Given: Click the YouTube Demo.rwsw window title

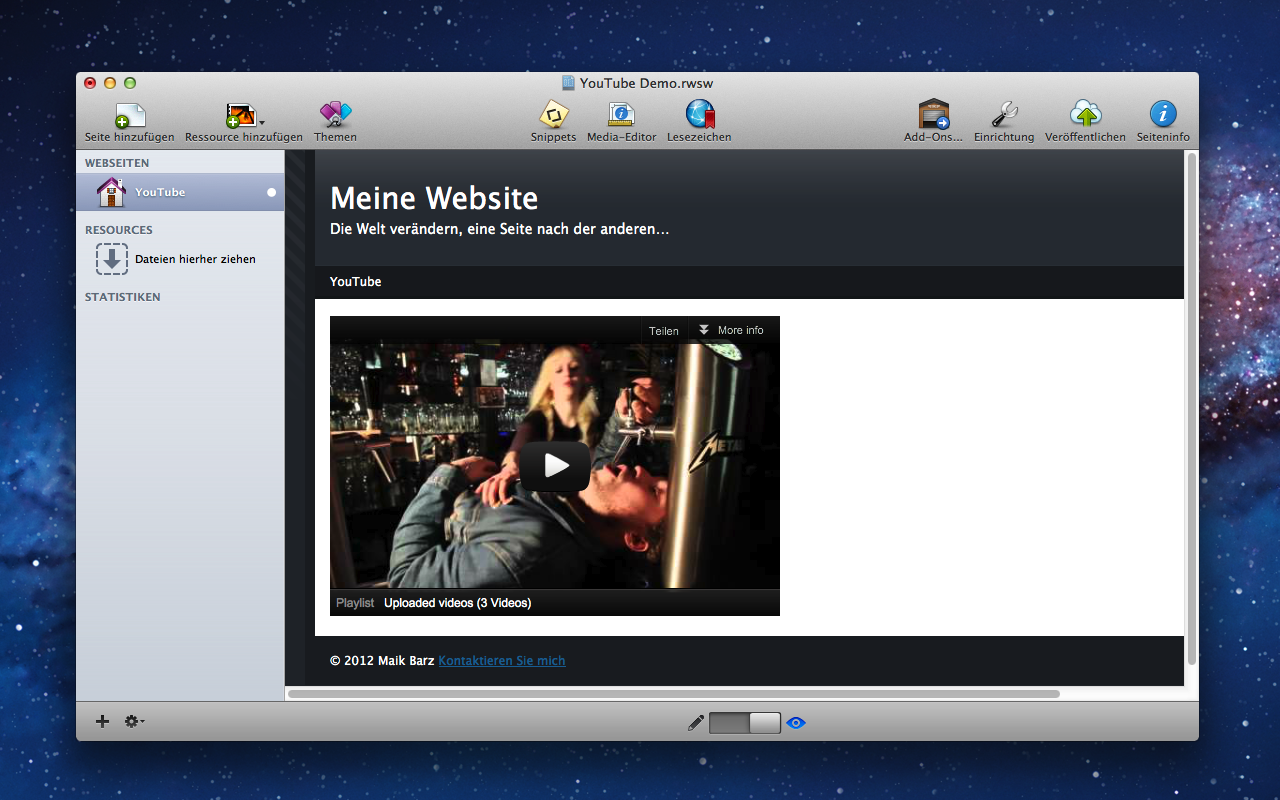Looking at the screenshot, I should tap(646, 83).
